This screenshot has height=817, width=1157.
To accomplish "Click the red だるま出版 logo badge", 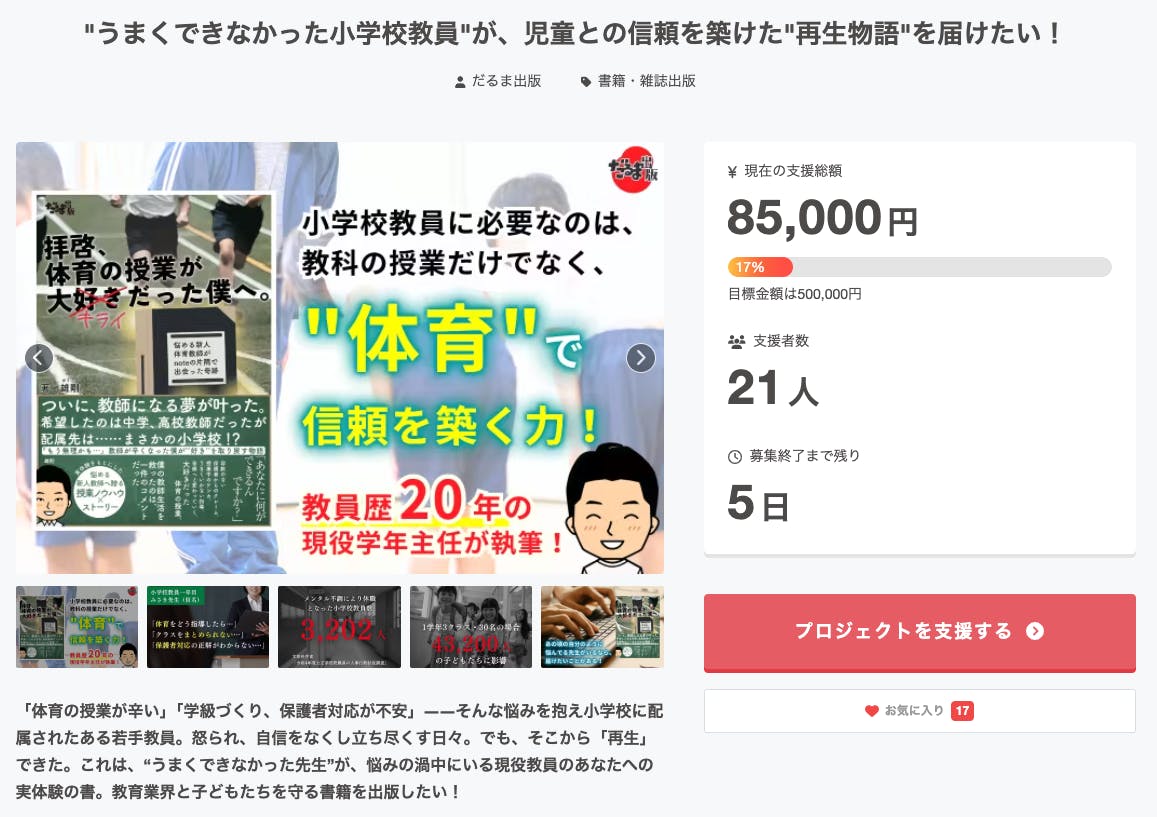I will point(632,170).
